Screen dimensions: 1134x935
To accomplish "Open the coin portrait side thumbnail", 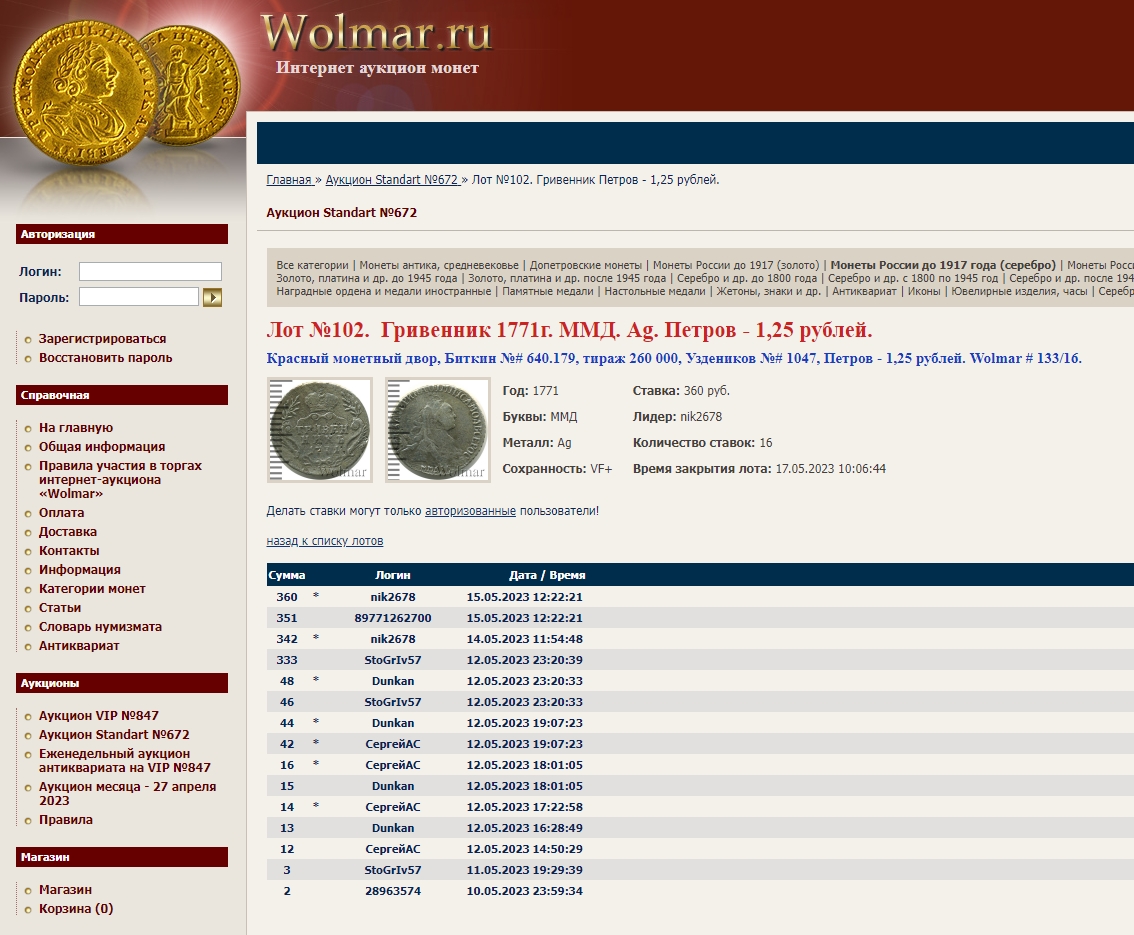I will (x=437, y=430).
